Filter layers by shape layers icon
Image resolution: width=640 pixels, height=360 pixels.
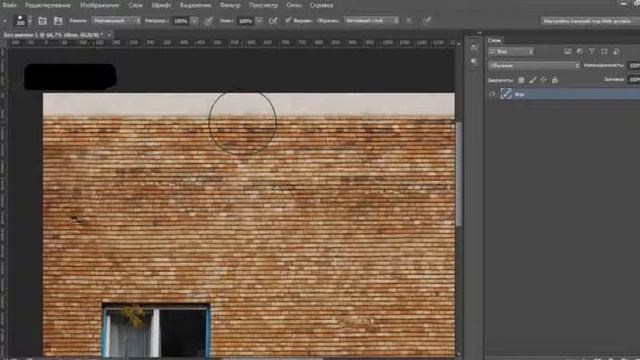(x=604, y=51)
